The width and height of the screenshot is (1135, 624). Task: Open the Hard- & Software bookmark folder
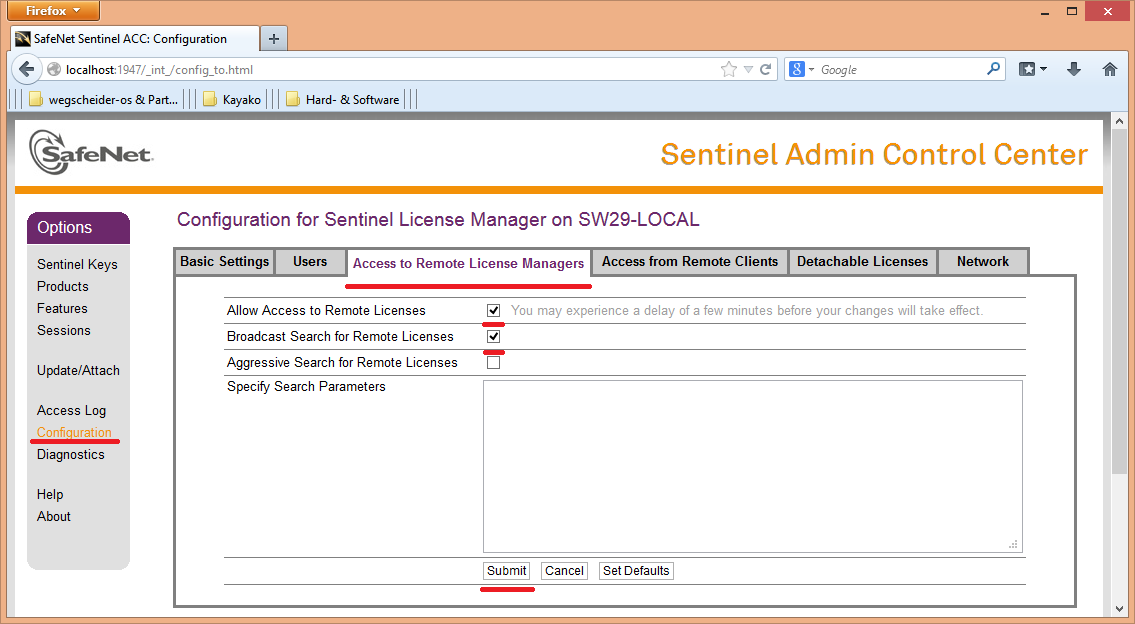(x=343, y=100)
